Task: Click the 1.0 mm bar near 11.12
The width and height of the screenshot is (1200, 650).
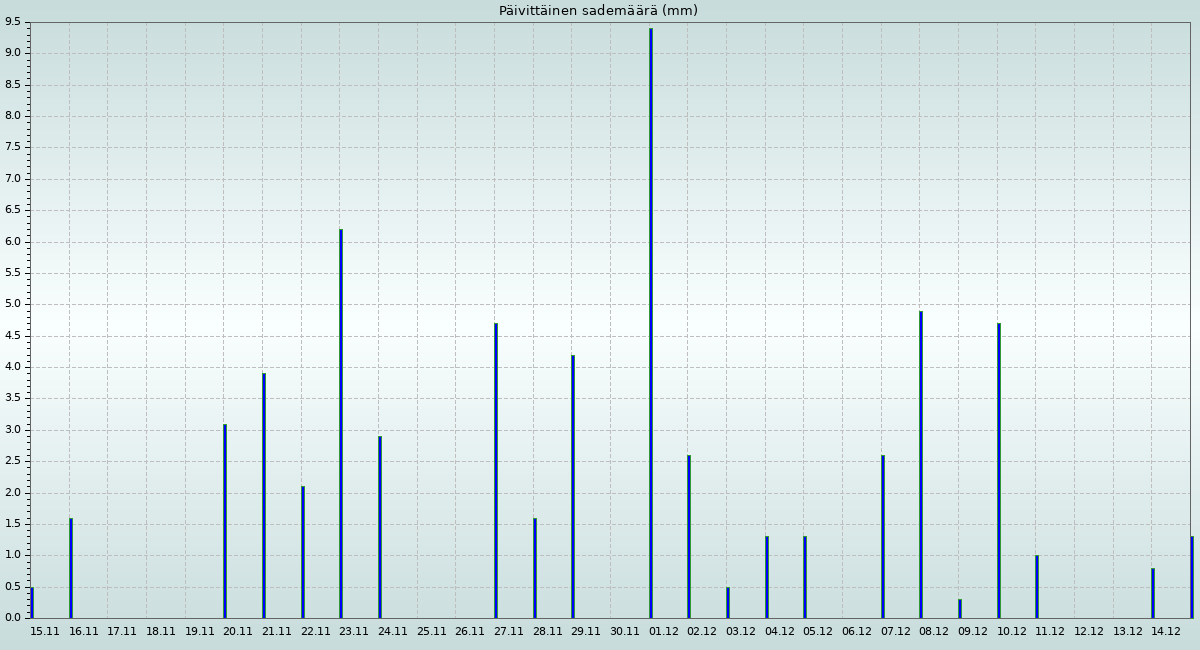Action: pyautogui.click(x=1037, y=587)
